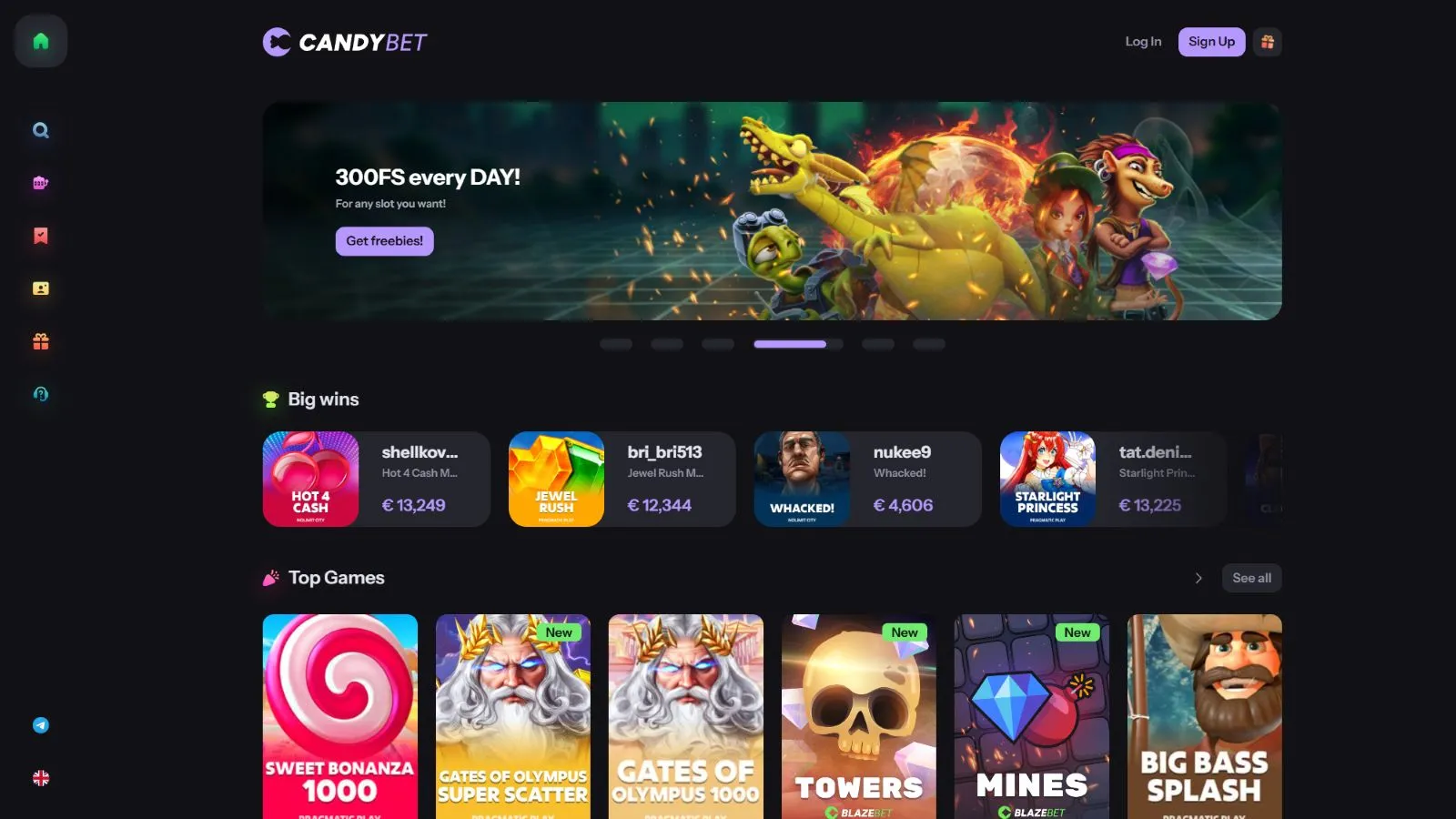This screenshot has height=819, width=1456.
Task: Click See all for Top Games
Action: point(1251,578)
